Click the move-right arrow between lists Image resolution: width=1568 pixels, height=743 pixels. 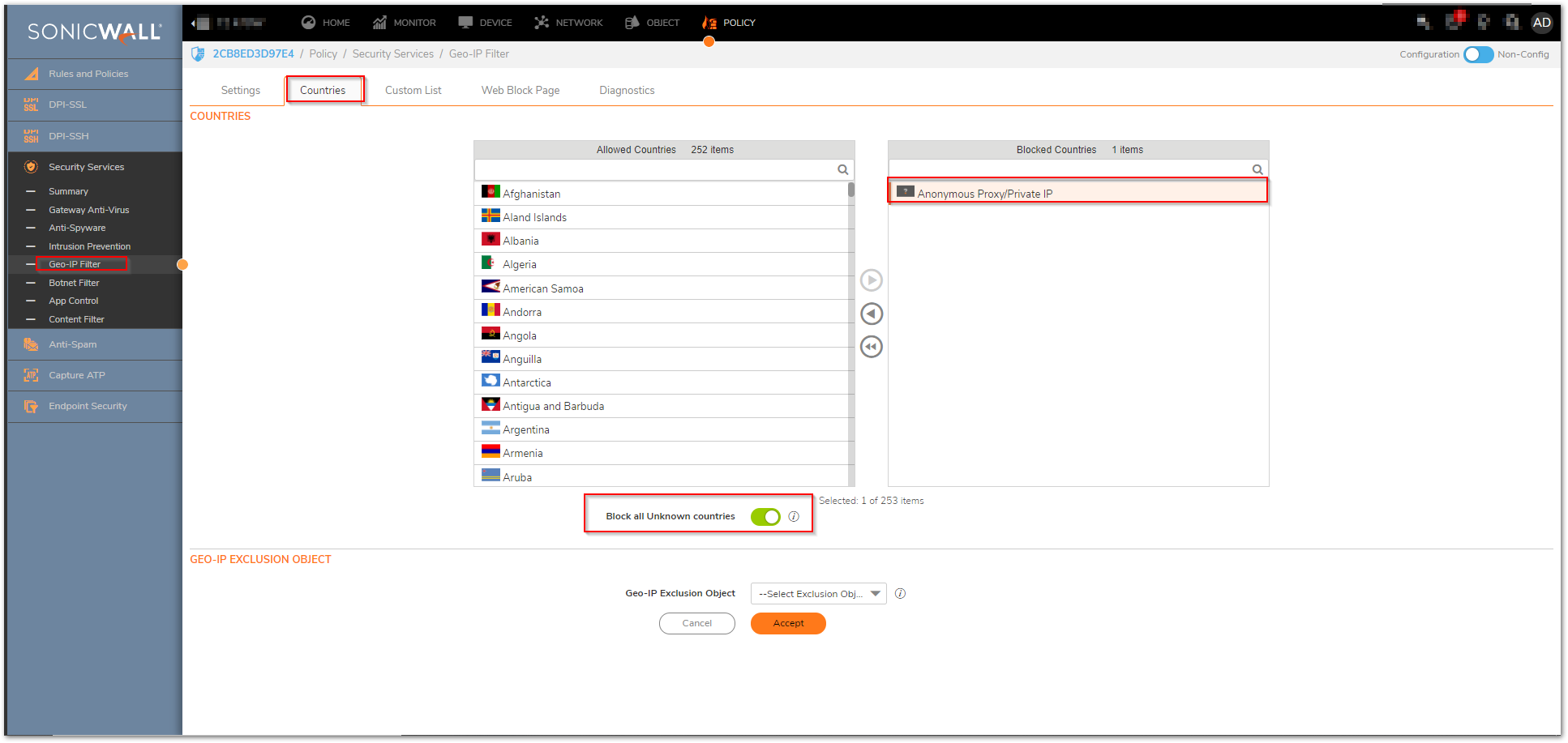pos(872,280)
